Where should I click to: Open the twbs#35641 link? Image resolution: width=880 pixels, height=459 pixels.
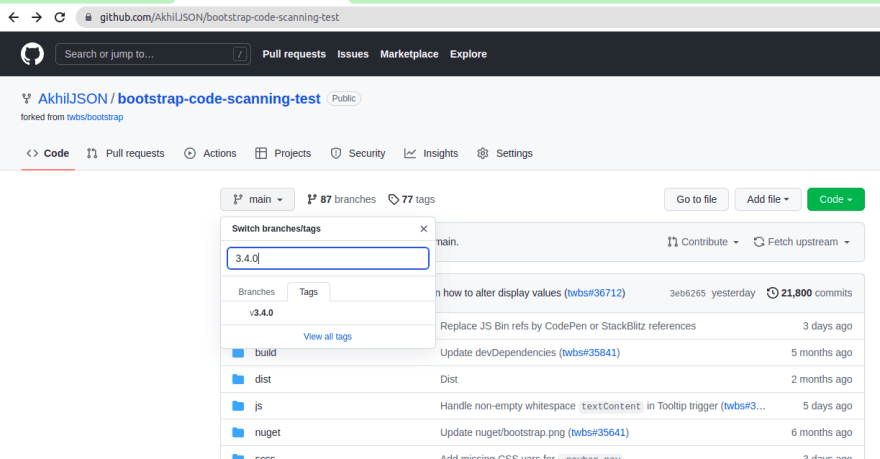(x=598, y=433)
